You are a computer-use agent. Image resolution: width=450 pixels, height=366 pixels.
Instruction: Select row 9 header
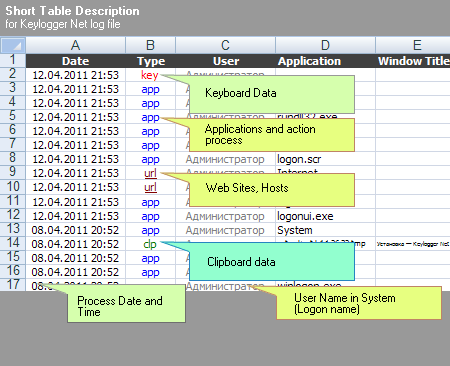[x=13, y=172]
